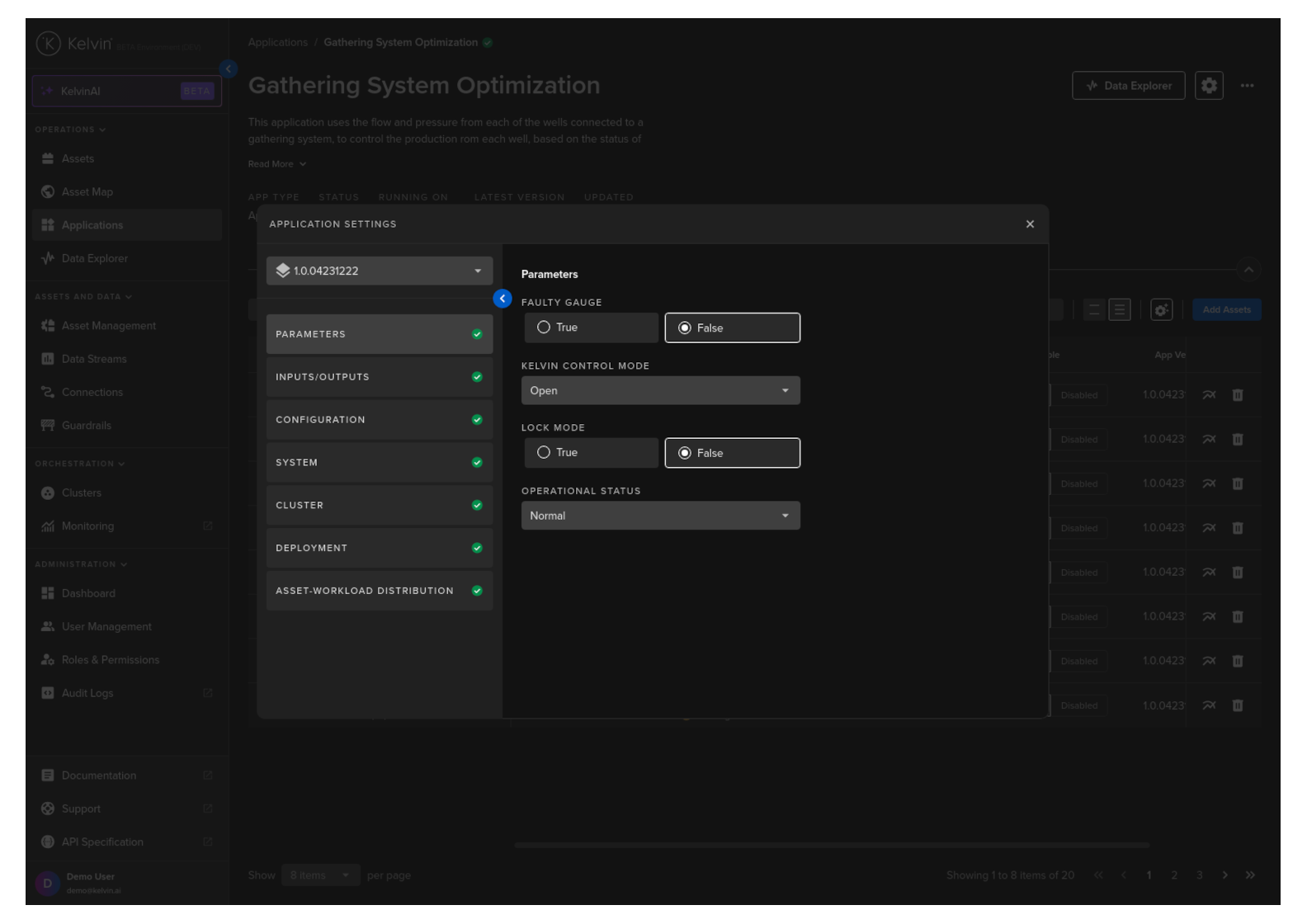Open the Operational Status dropdown

(660, 516)
